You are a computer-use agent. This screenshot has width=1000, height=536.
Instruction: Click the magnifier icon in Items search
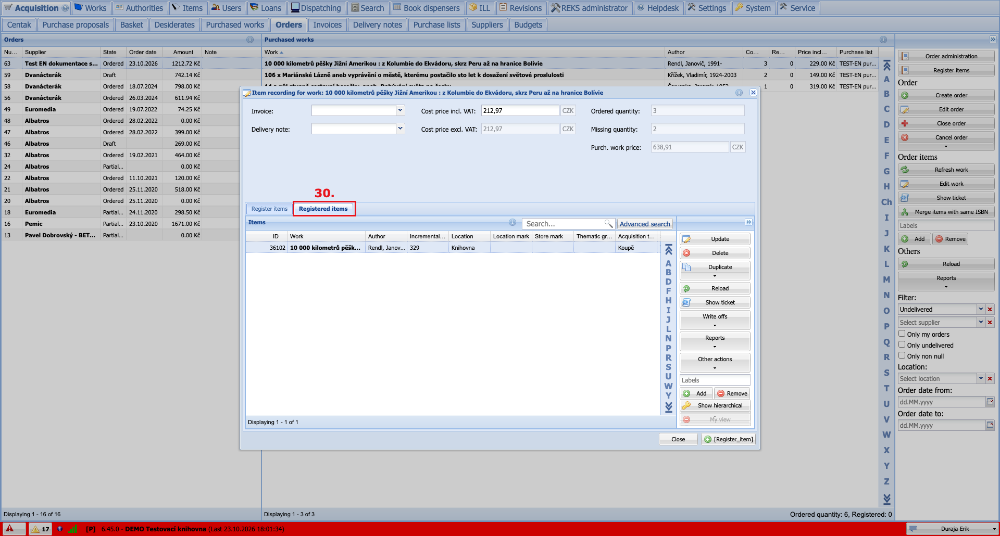[609, 224]
